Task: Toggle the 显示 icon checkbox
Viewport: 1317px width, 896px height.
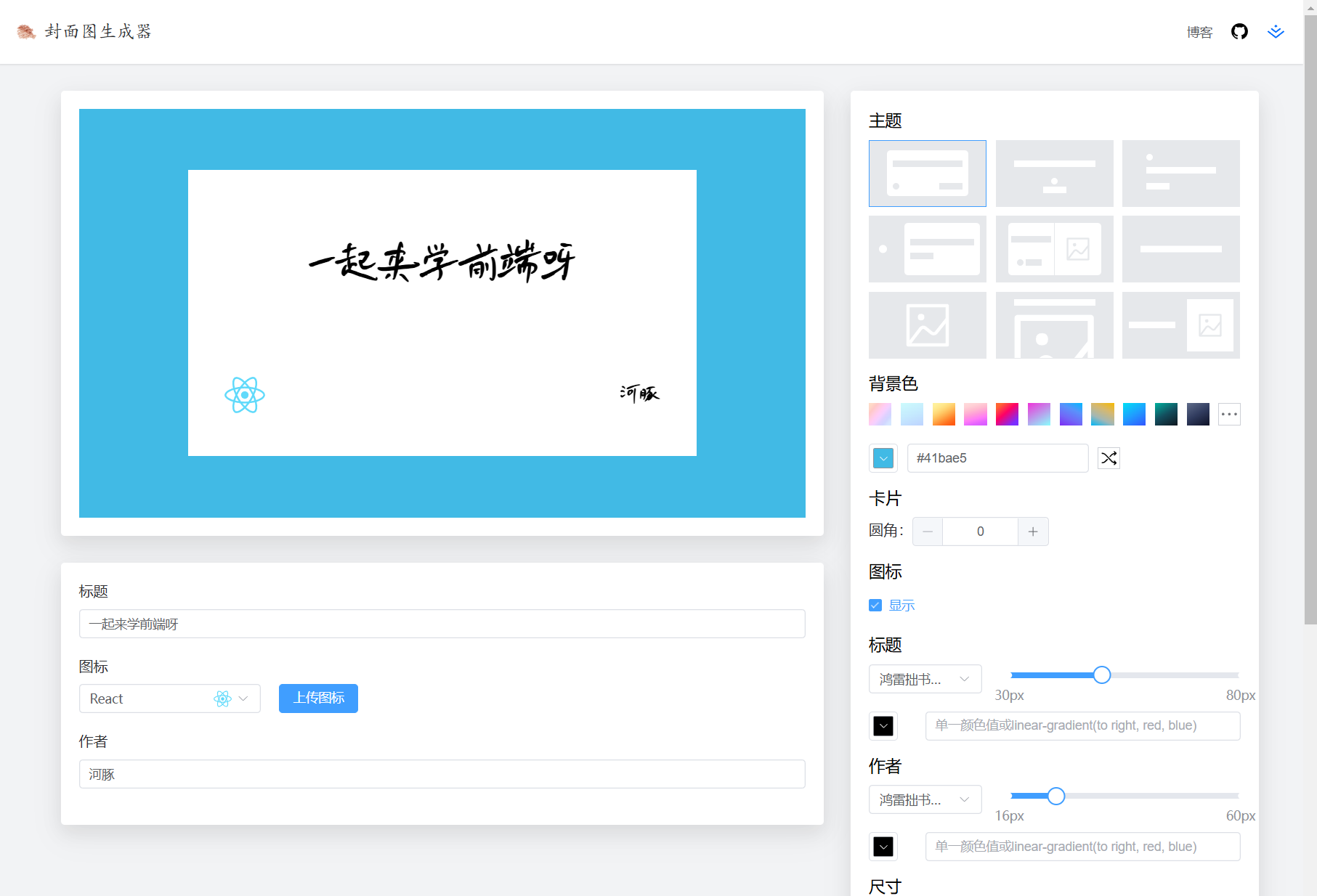Action: pos(875,606)
